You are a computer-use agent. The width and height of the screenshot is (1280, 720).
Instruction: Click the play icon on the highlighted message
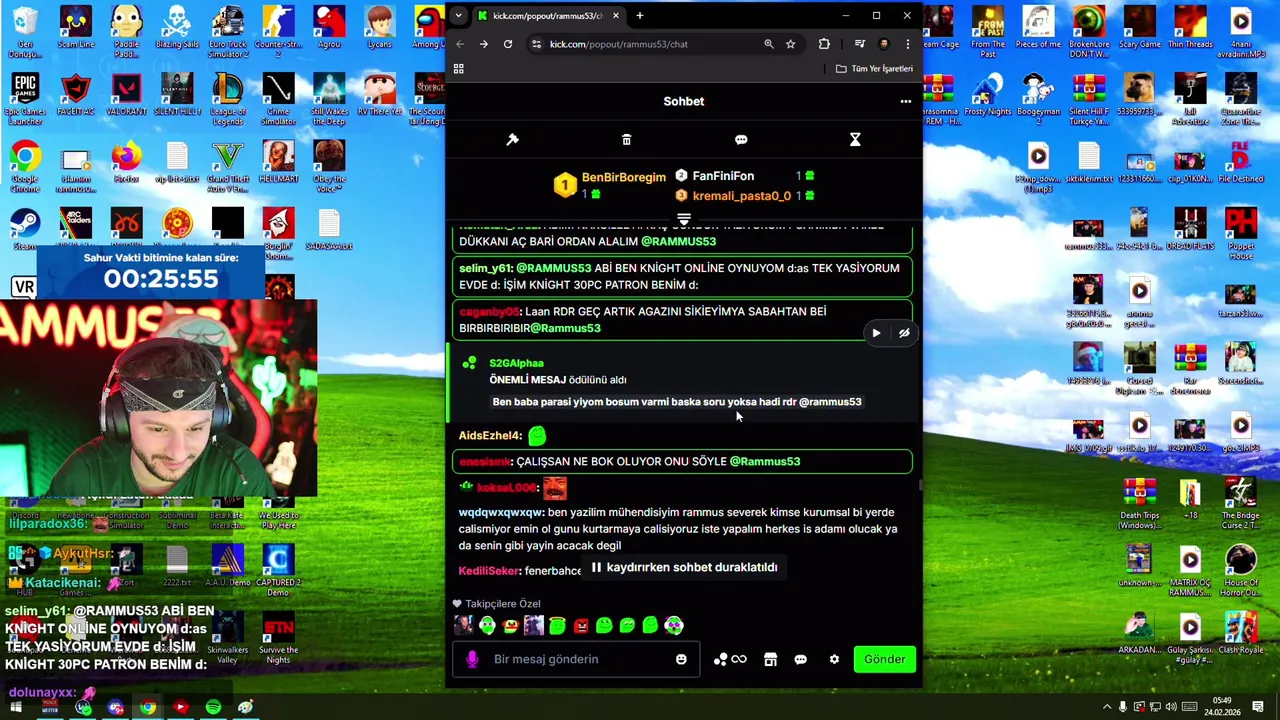click(876, 333)
